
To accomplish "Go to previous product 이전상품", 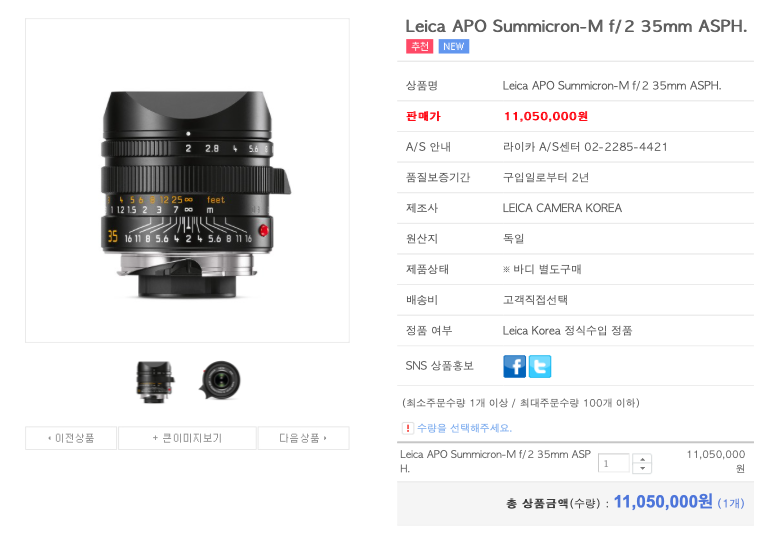I will (71, 438).
